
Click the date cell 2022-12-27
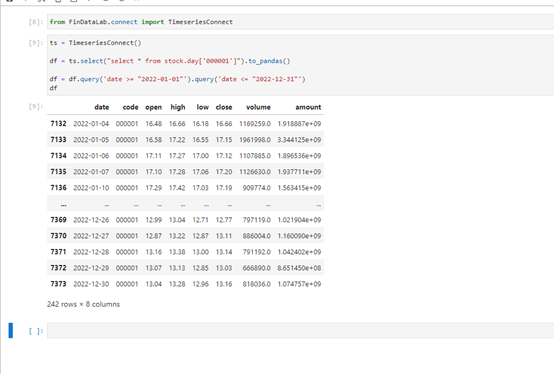click(x=91, y=236)
